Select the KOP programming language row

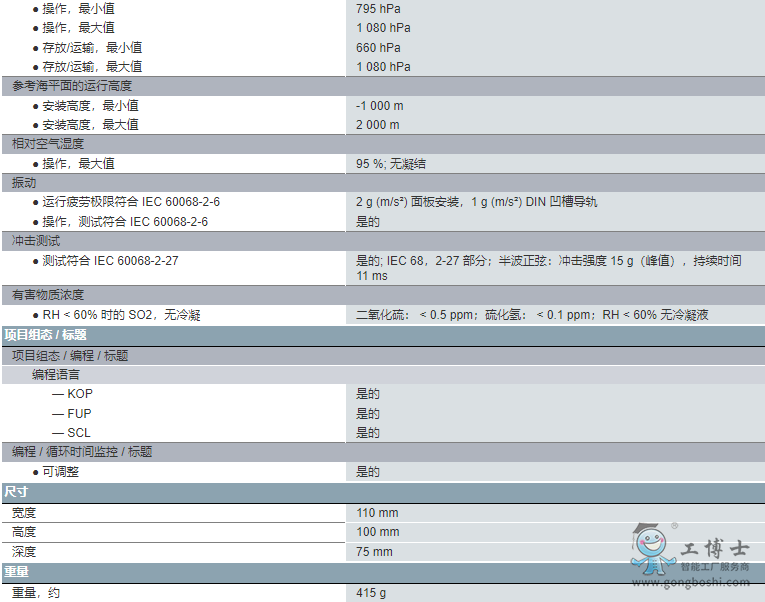[78, 394]
